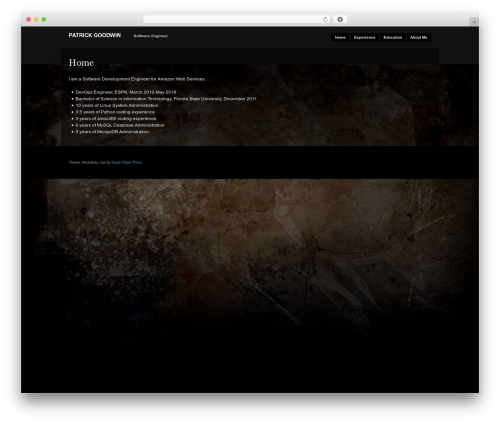Click the round download icon beside address bar
The height and width of the screenshot is (423, 500).
click(340, 19)
